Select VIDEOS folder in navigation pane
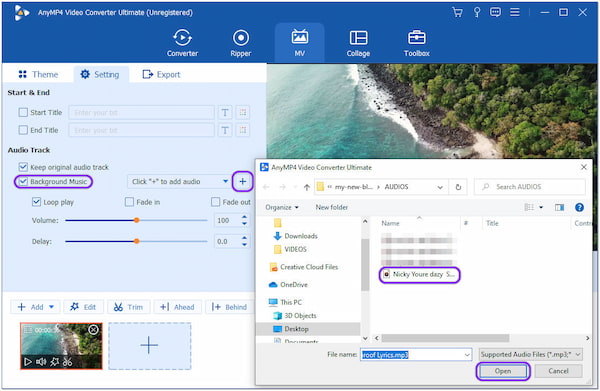The height and width of the screenshot is (391, 600). coord(290,249)
